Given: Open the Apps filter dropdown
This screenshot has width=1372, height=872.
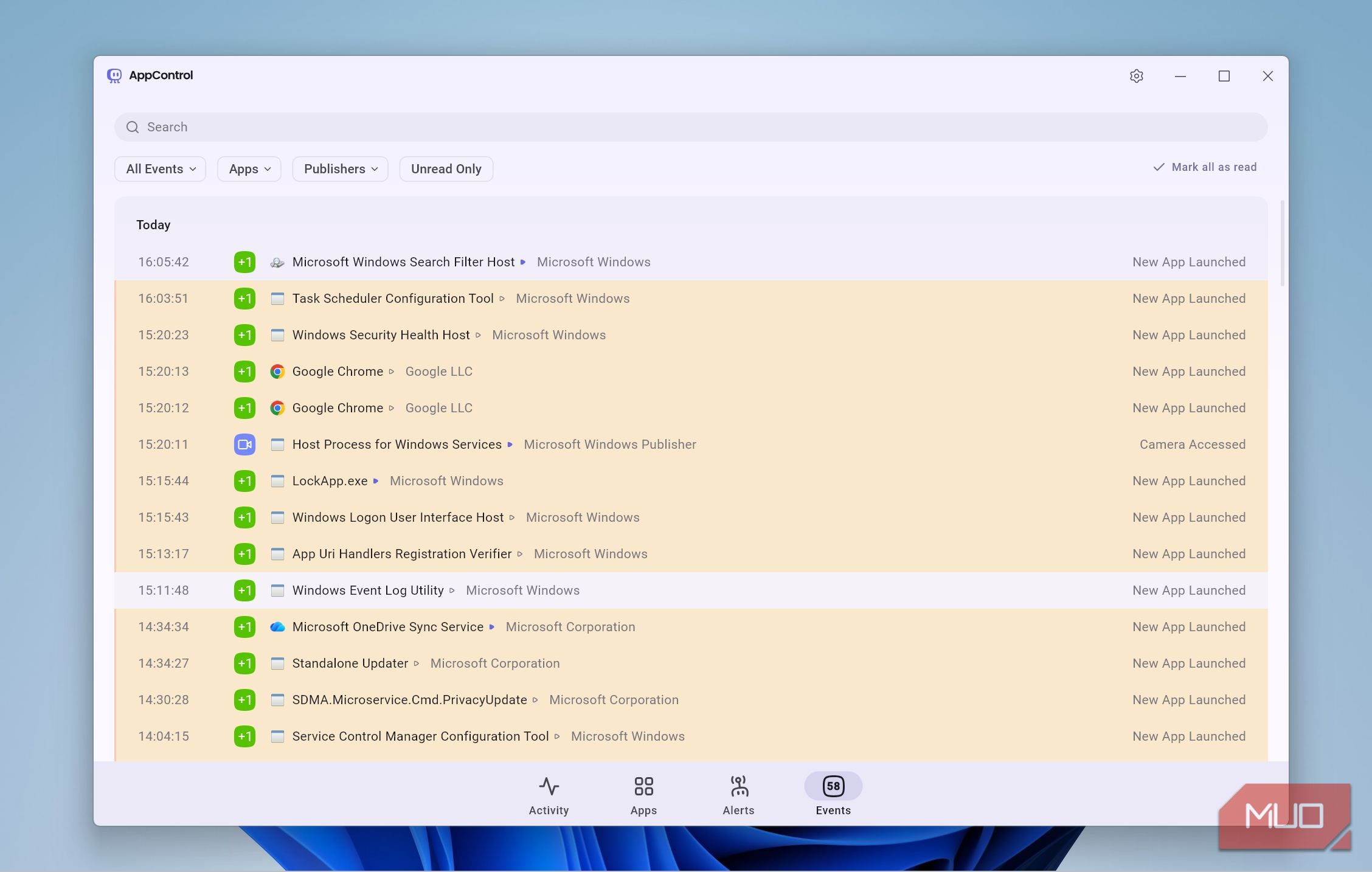Looking at the screenshot, I should (x=249, y=169).
